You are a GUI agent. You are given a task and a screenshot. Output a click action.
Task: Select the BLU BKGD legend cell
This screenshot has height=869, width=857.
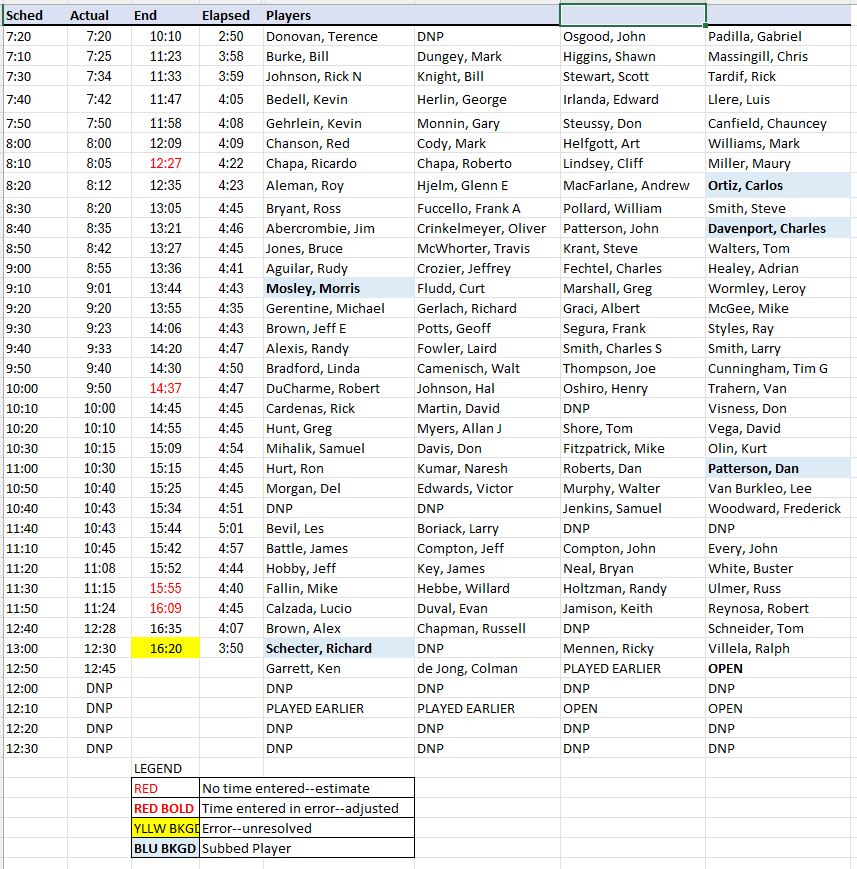[165, 848]
